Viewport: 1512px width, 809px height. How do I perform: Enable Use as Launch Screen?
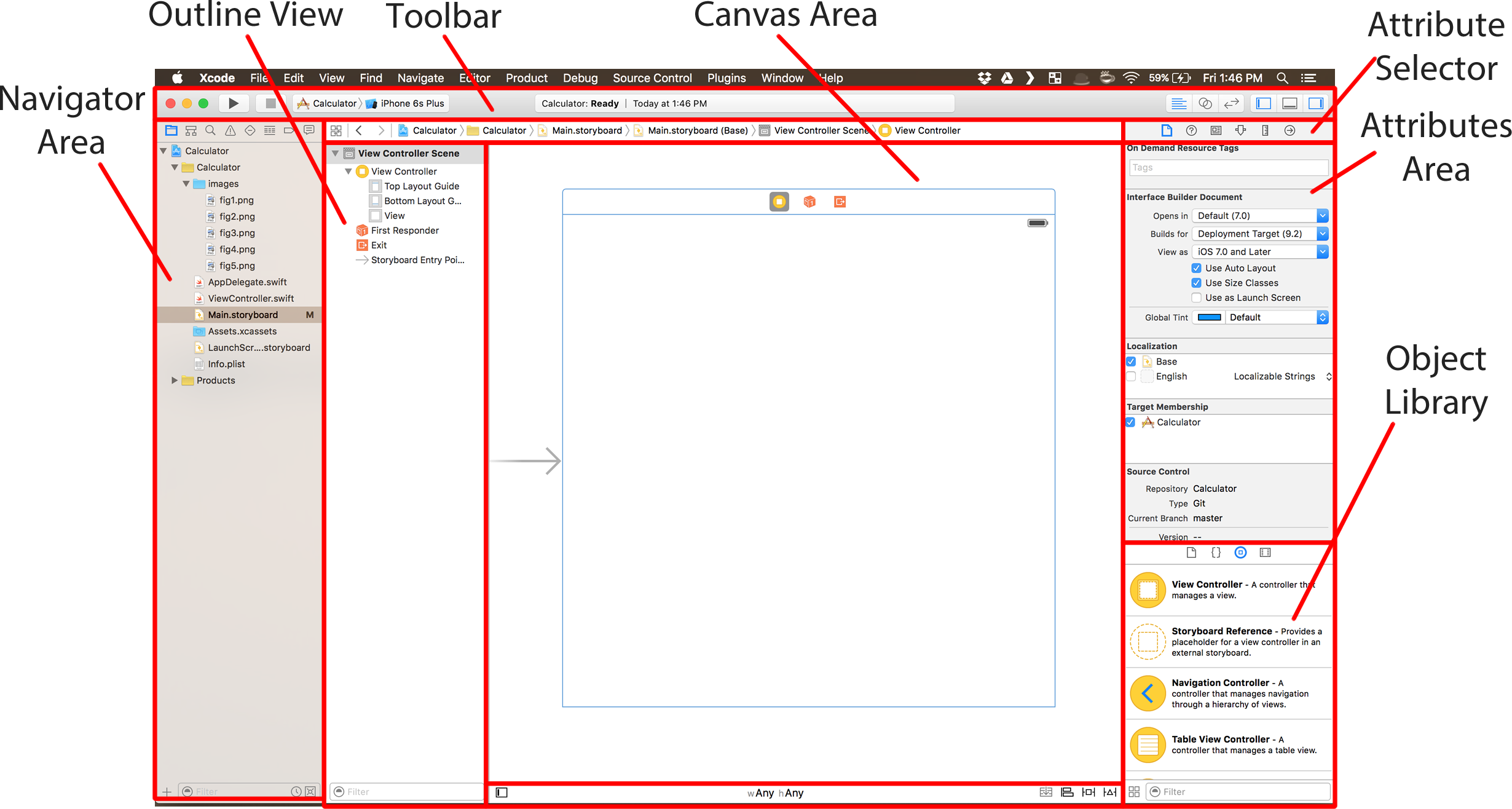(x=1196, y=298)
